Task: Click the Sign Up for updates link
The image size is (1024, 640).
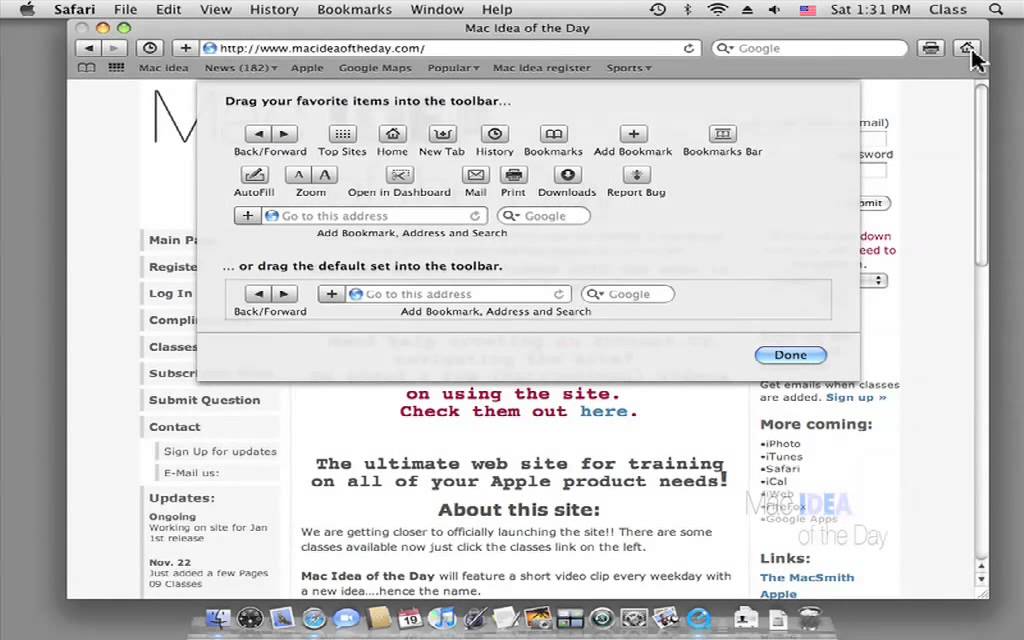Action: [x=220, y=451]
